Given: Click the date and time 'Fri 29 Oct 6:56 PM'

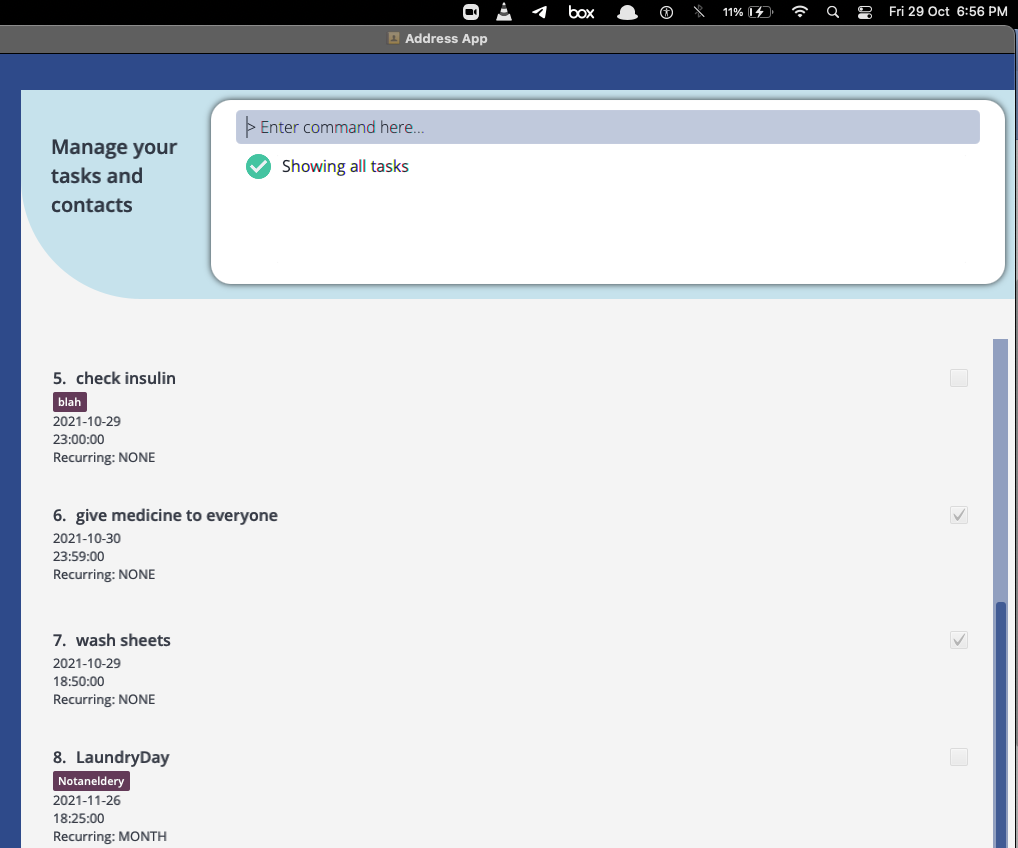Looking at the screenshot, I should pos(948,12).
